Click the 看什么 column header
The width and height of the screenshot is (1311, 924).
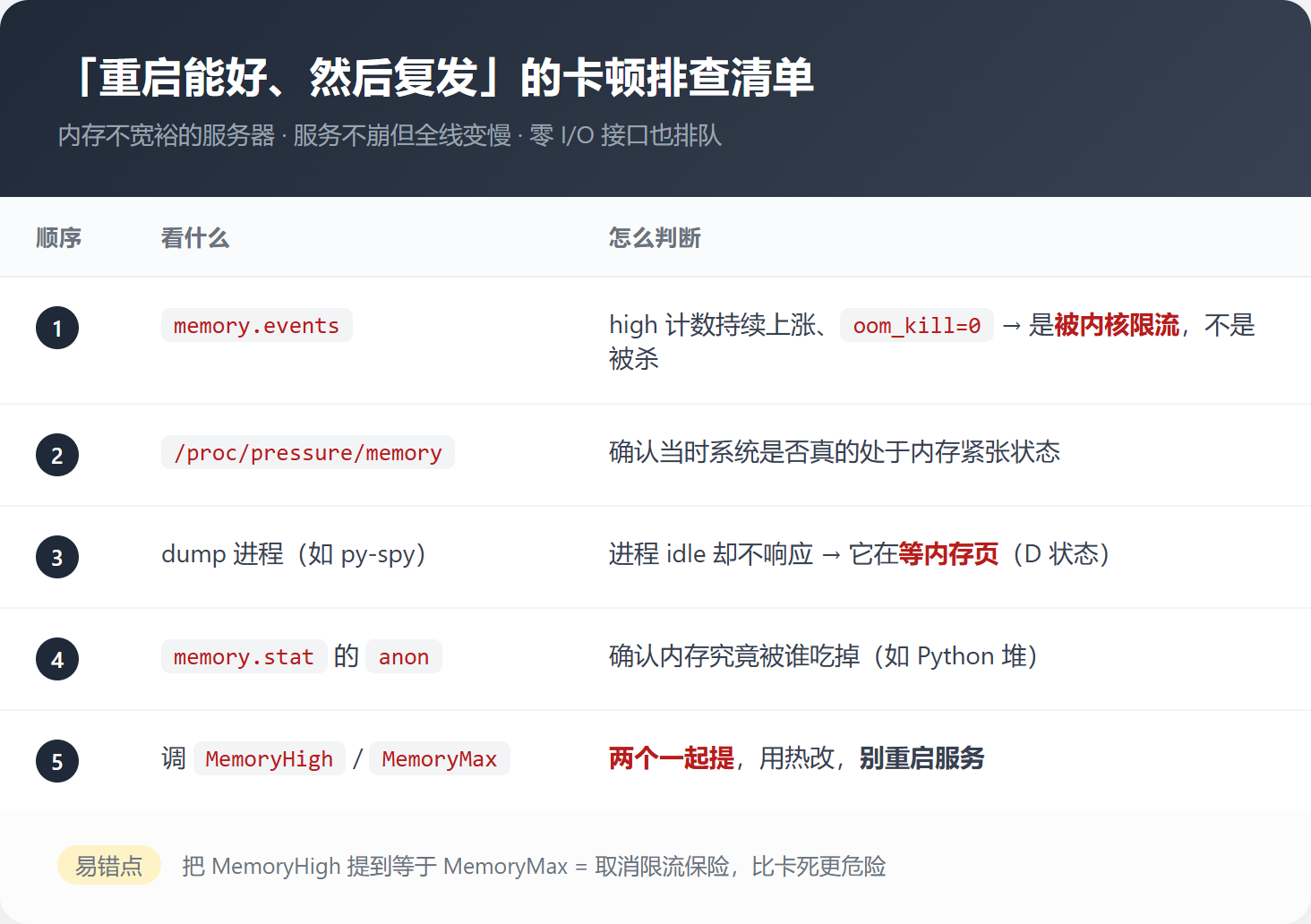click(x=195, y=237)
